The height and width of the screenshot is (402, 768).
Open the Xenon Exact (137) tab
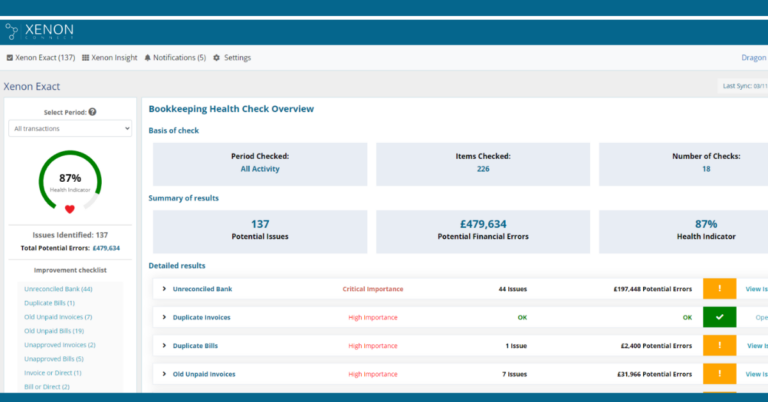(41, 58)
